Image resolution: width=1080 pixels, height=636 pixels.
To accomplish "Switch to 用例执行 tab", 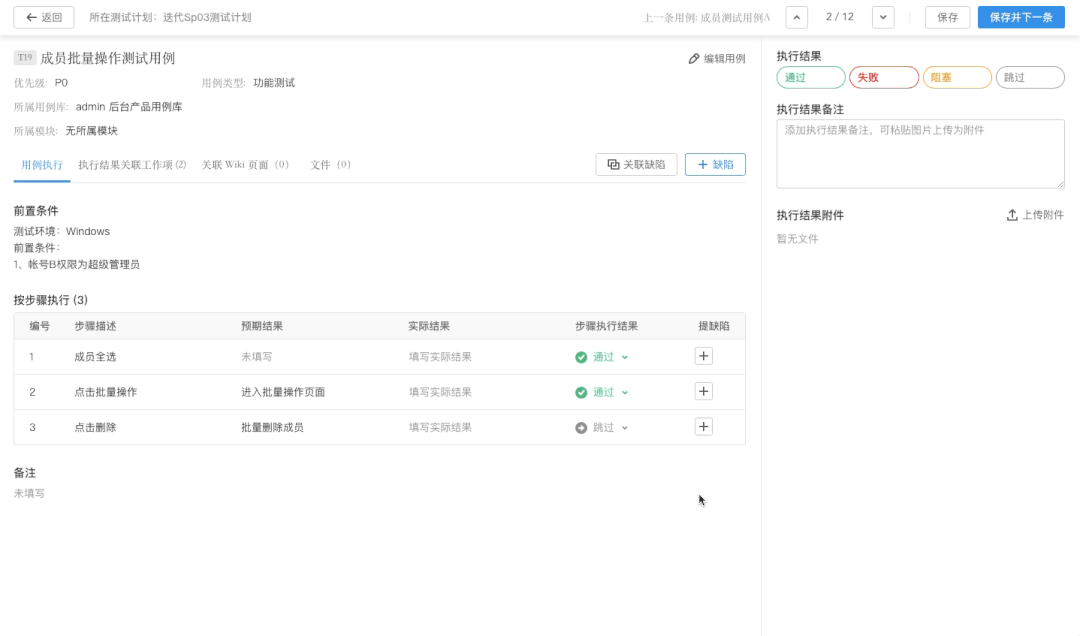I will click(x=42, y=165).
